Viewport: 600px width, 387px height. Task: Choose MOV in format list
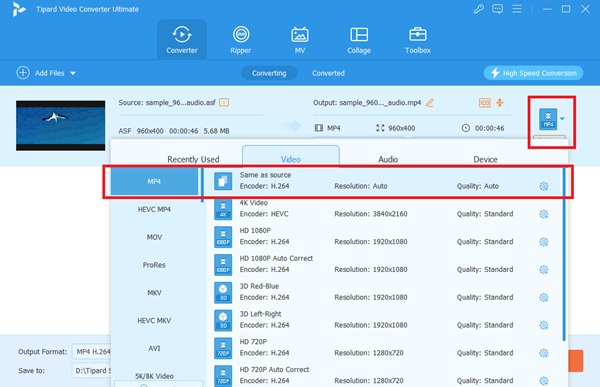[x=154, y=237]
